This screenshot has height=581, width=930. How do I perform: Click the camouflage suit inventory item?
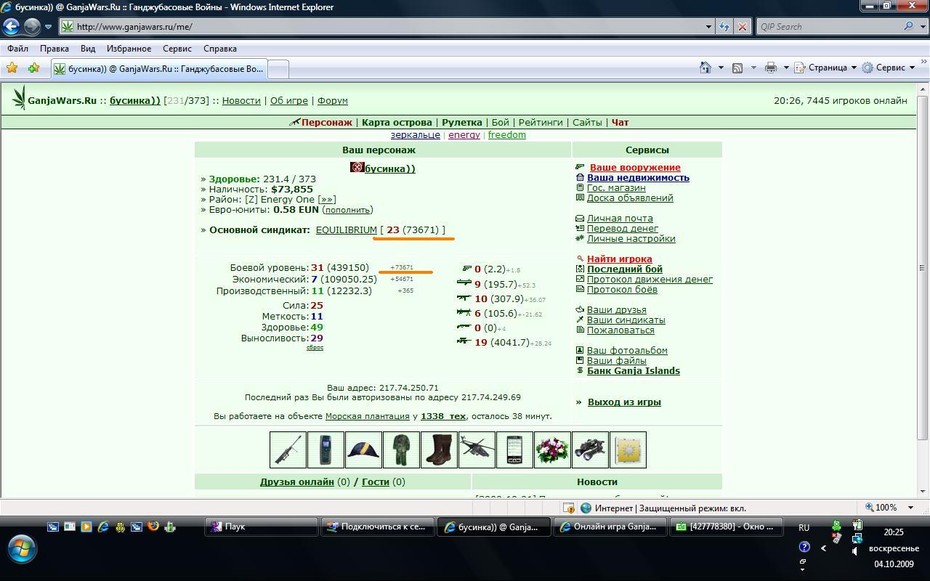(402, 449)
